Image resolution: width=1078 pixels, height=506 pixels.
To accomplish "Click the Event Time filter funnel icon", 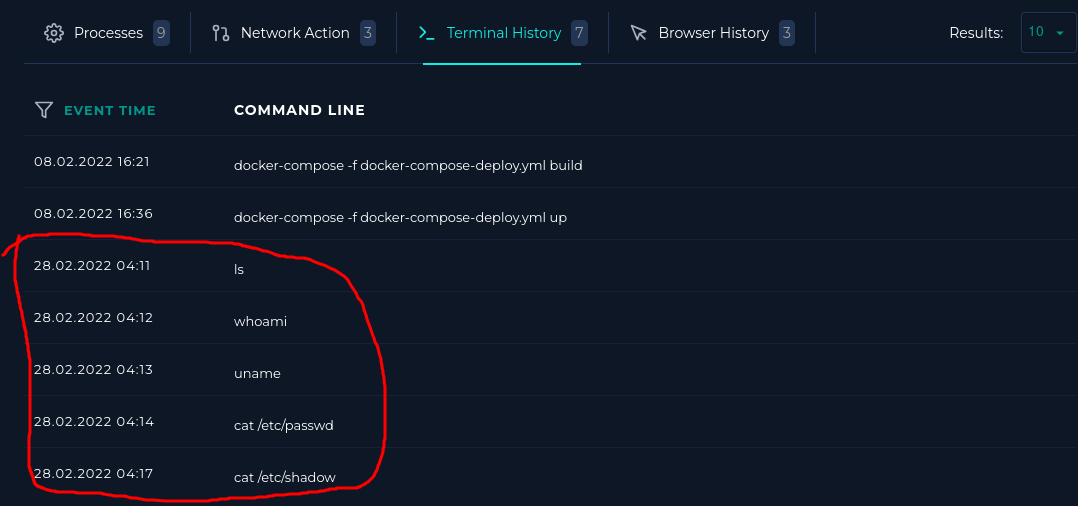I will 44,110.
